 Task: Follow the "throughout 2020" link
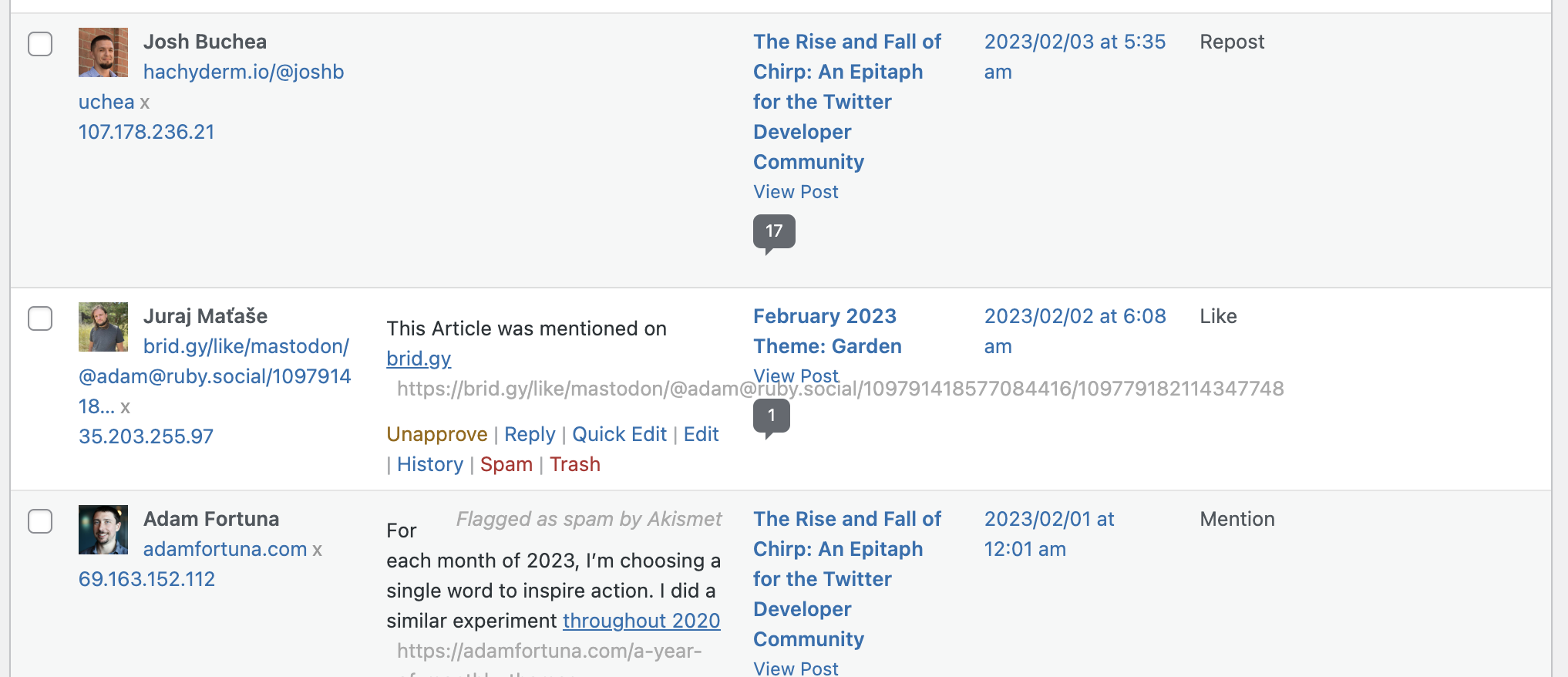pos(641,621)
